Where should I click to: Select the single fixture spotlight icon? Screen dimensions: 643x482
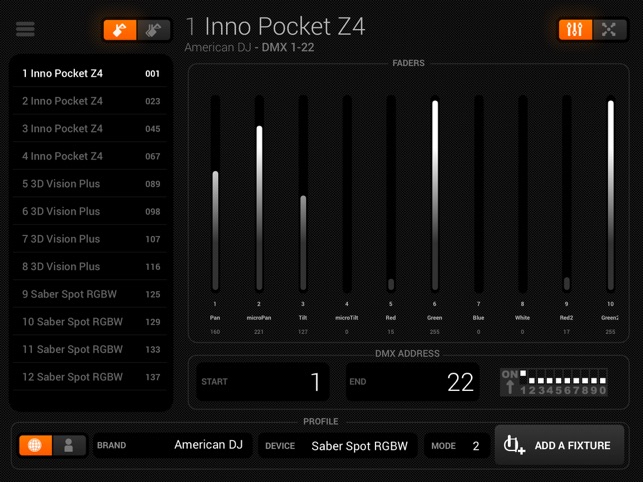(x=120, y=30)
